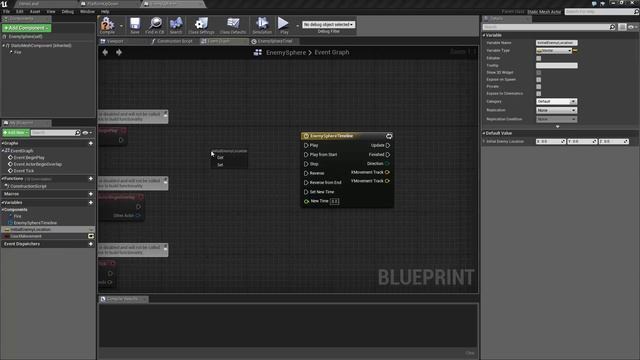Add a new graph with plus icon
This screenshot has width=640, height=360.
[91, 143]
